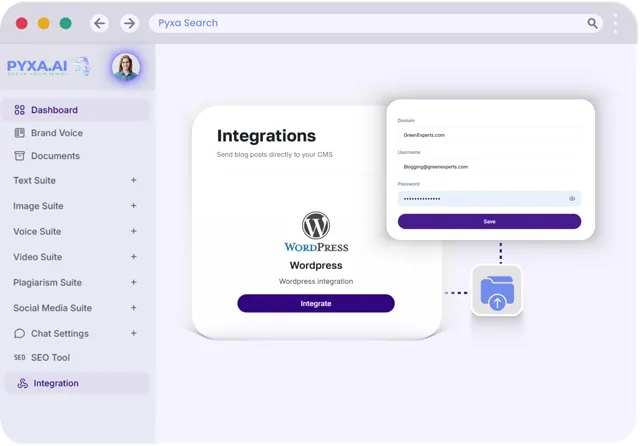The width and height of the screenshot is (640, 446).
Task: Open the user profile avatar
Action: 126,67
